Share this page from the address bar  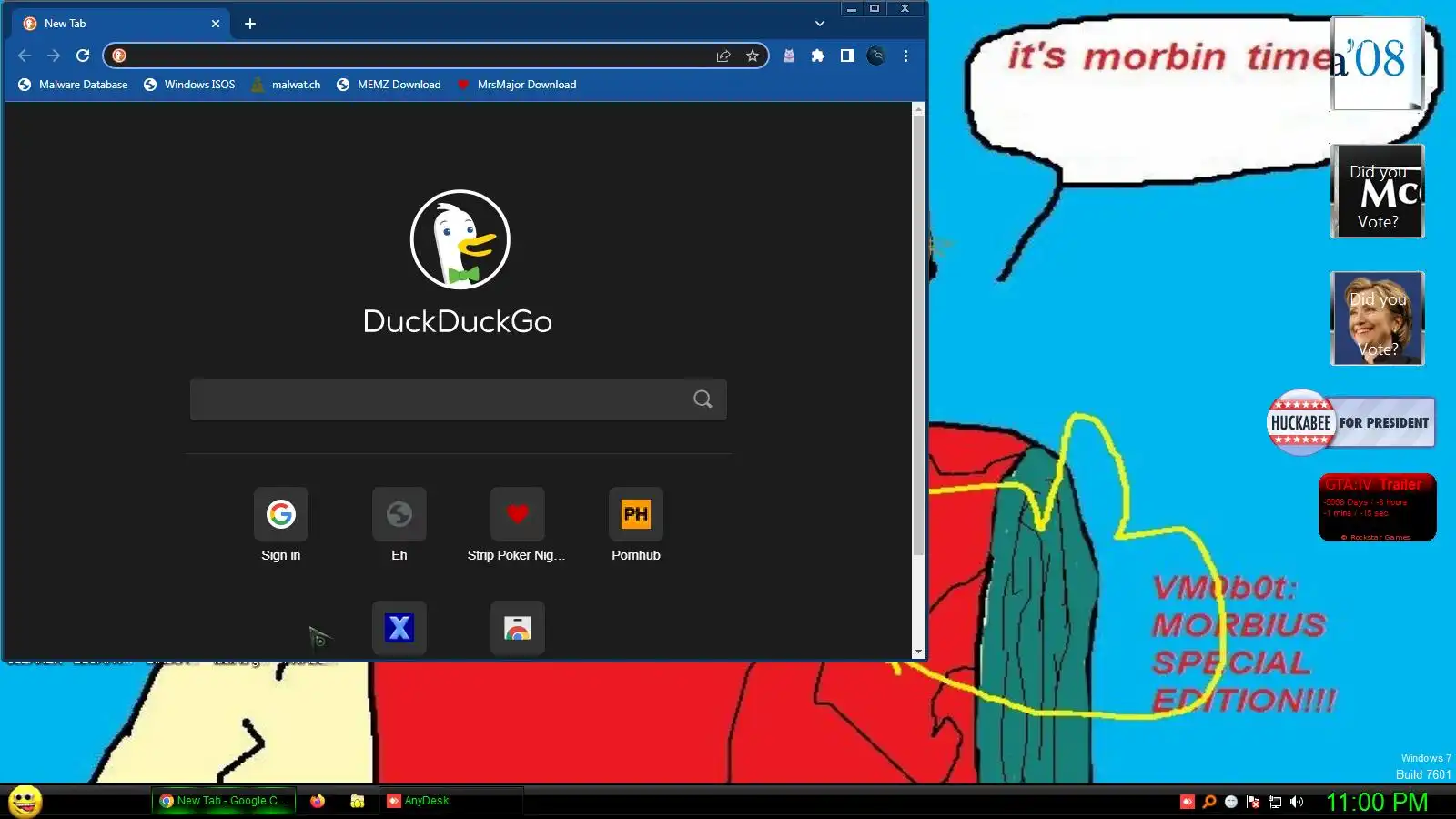723,56
